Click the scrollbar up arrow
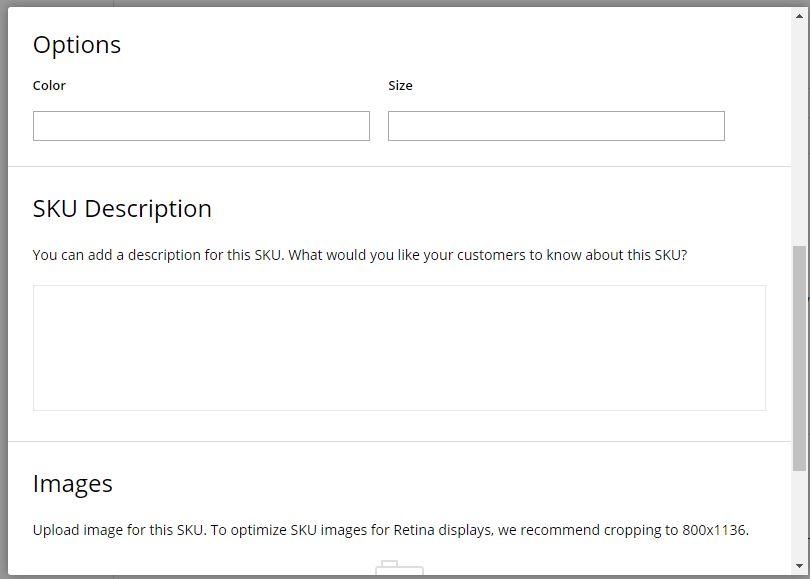The image size is (810, 579). click(x=799, y=16)
